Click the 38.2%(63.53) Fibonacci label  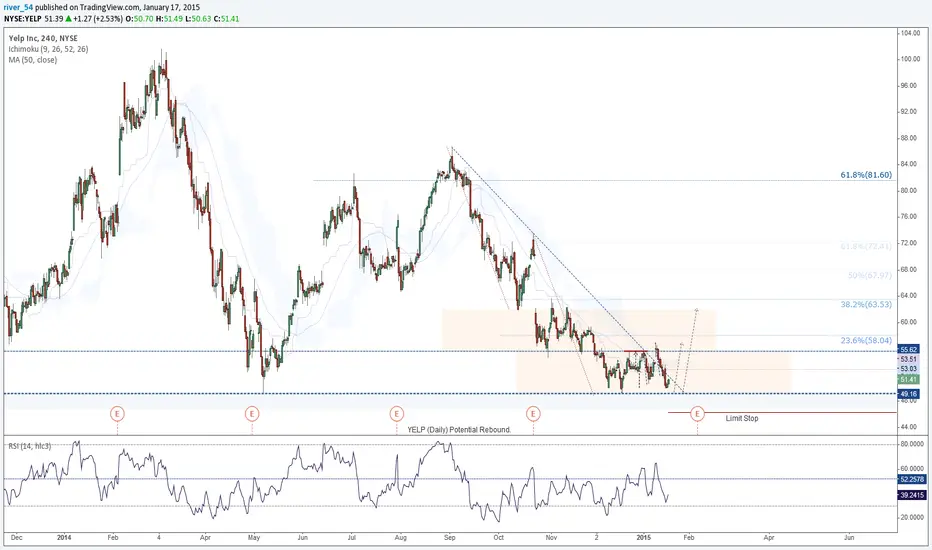866,304
